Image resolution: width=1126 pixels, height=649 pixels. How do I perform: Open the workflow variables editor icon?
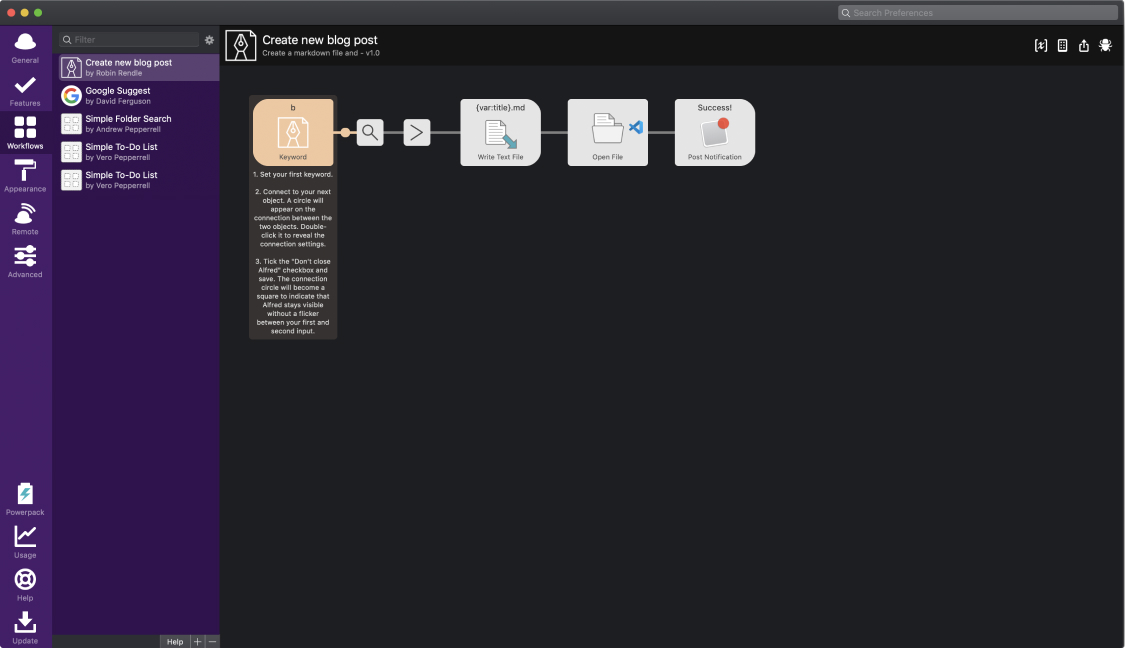coord(1041,46)
